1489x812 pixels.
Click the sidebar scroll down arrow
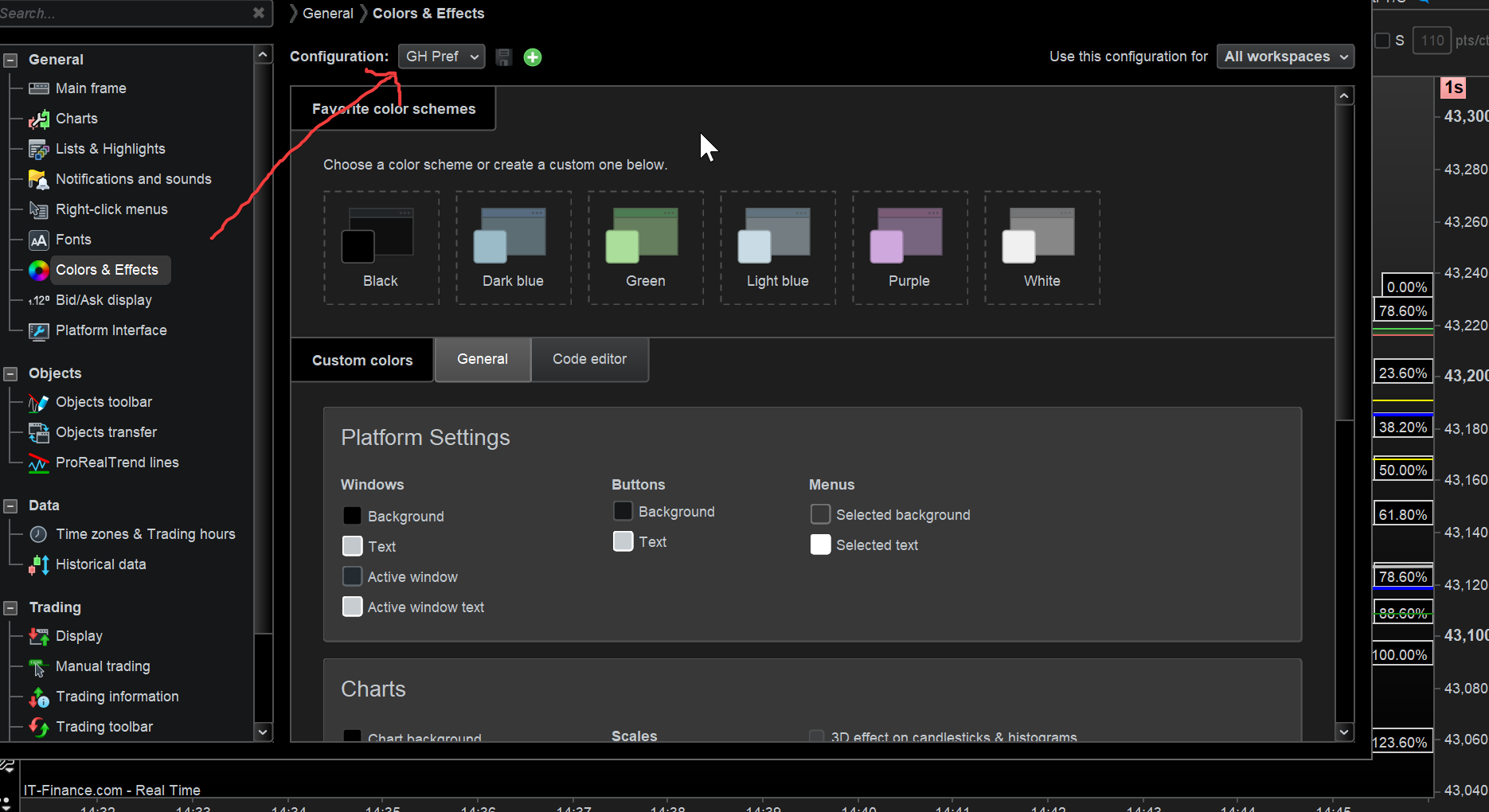tap(263, 732)
